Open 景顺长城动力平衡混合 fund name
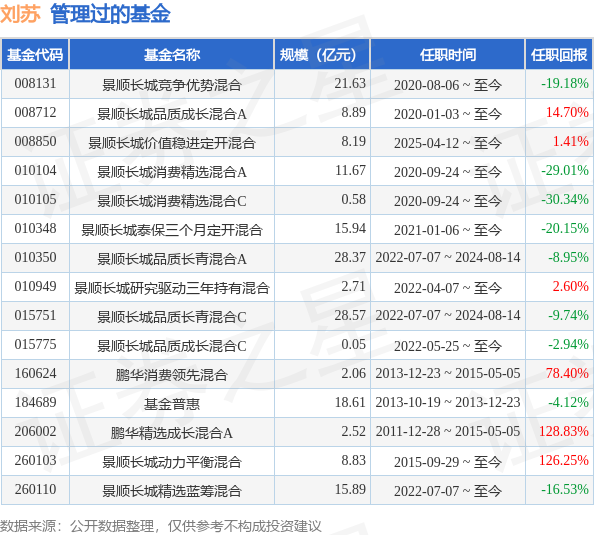594x535 pixels. tap(172, 462)
